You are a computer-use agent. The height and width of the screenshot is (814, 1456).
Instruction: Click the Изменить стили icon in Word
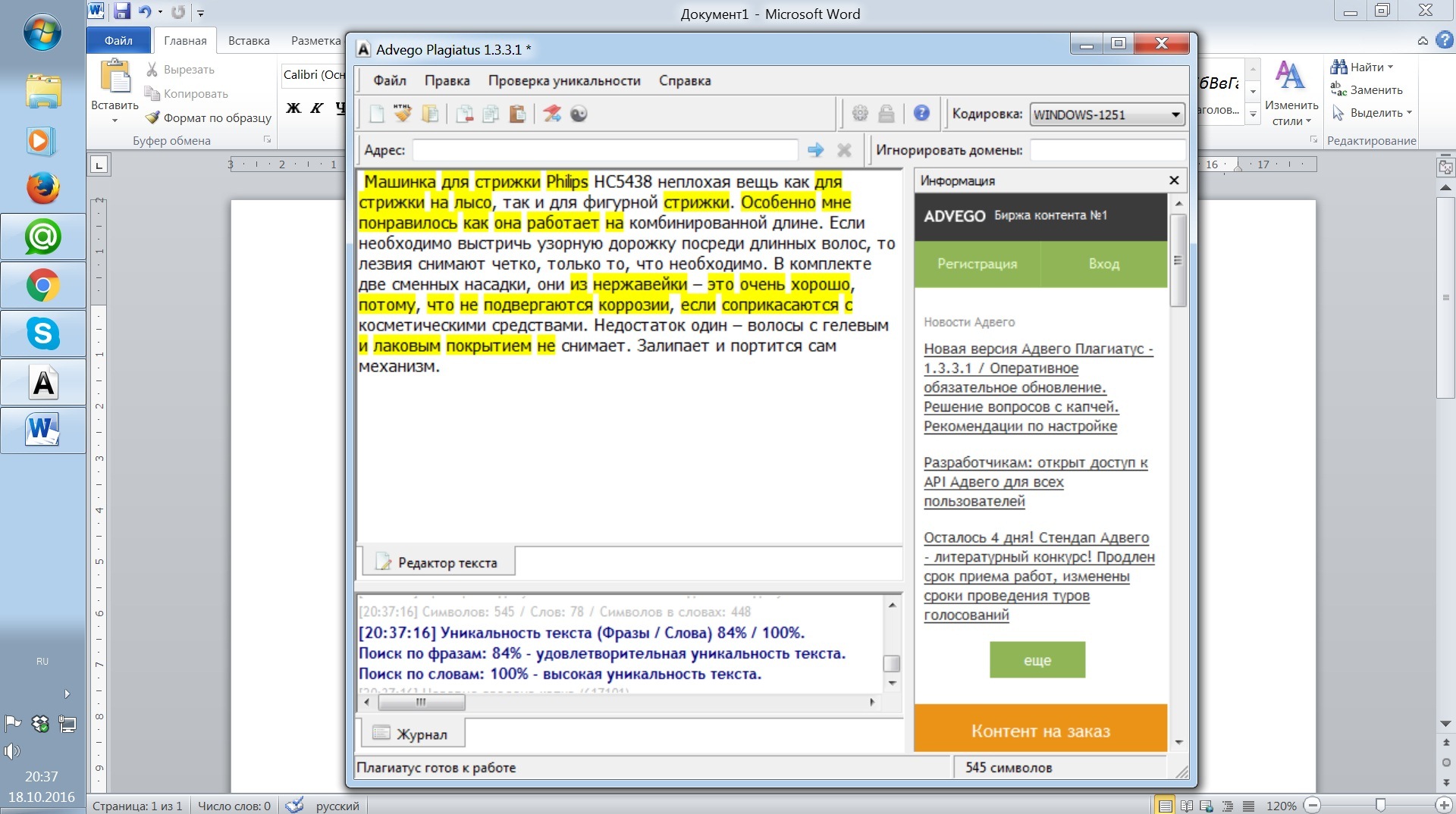click(x=1291, y=76)
